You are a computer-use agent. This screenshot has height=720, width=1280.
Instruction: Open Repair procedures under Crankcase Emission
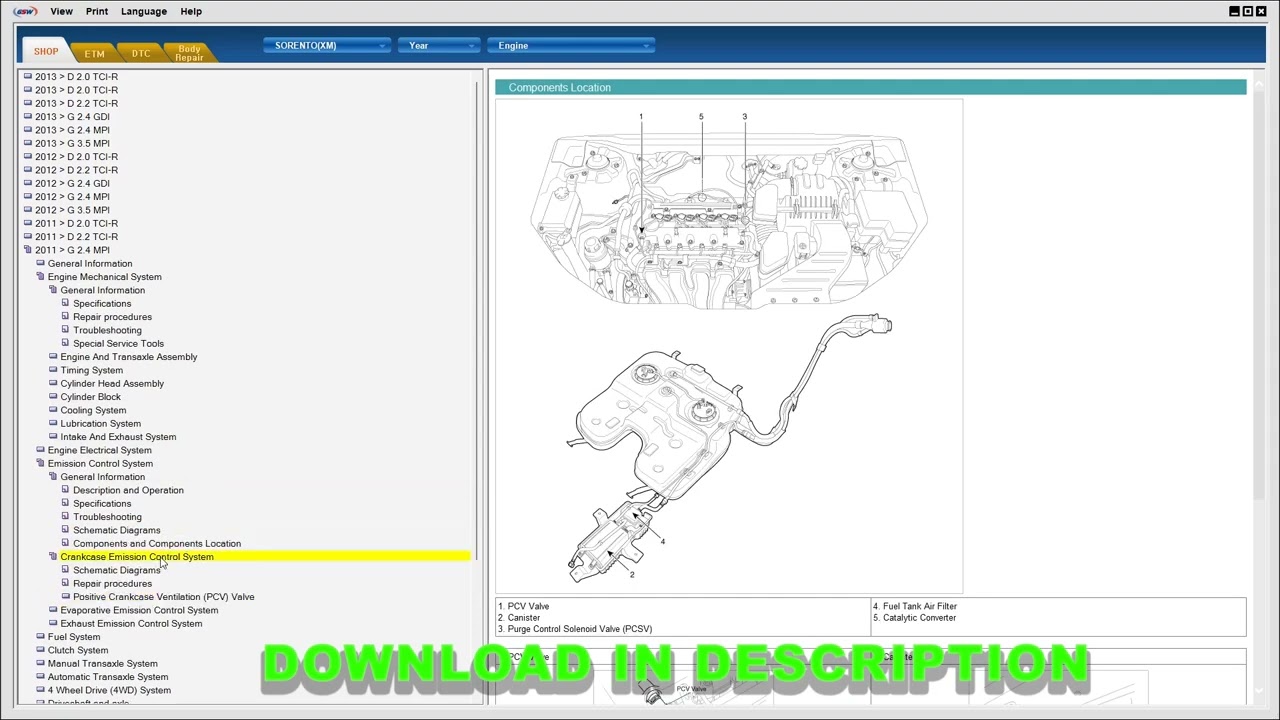(112, 584)
